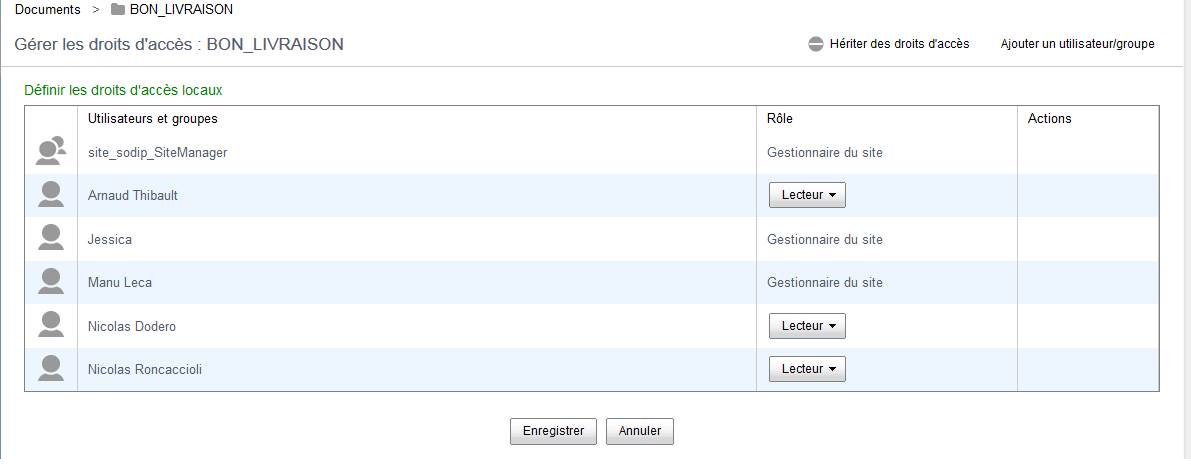
Task: Open Lecteur role dropdown for Nicolas Dodero
Action: [807, 326]
